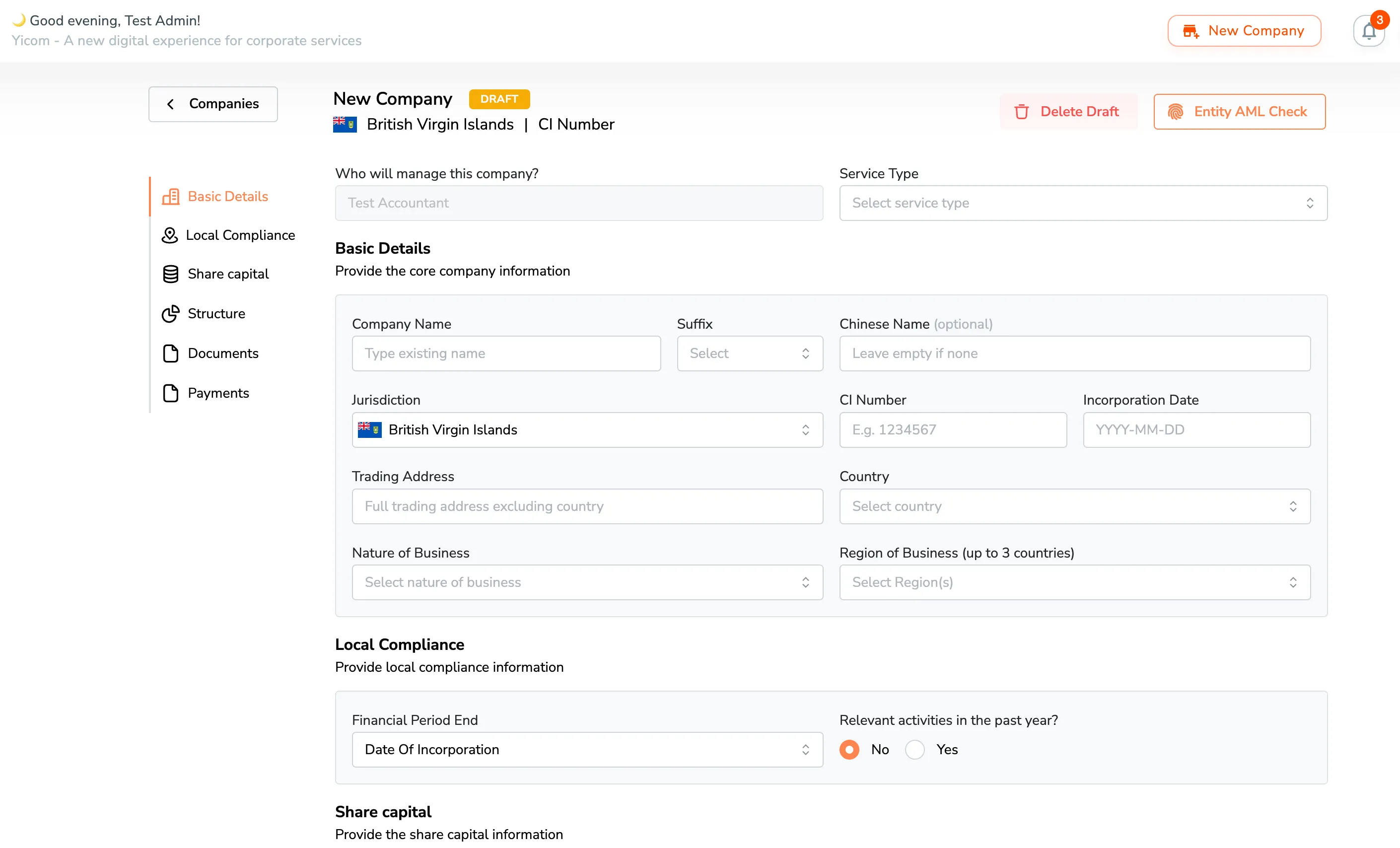
Task: Go back to Companies list
Action: 213,104
